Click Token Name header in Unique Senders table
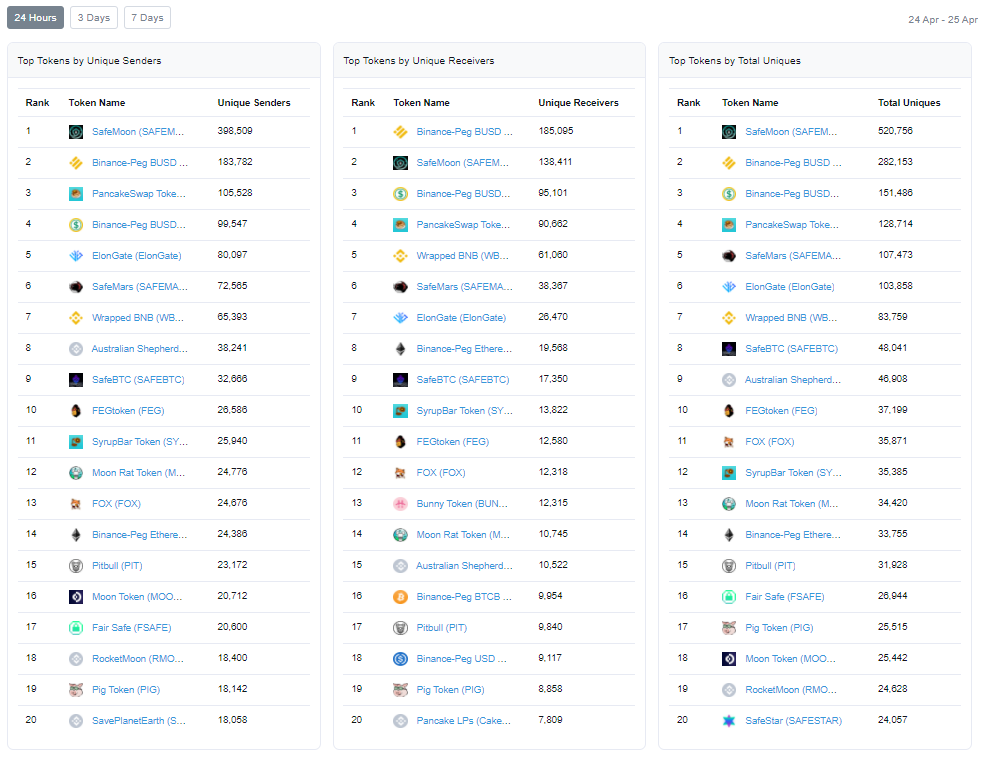Viewport: 984px width, 760px height. (97, 103)
